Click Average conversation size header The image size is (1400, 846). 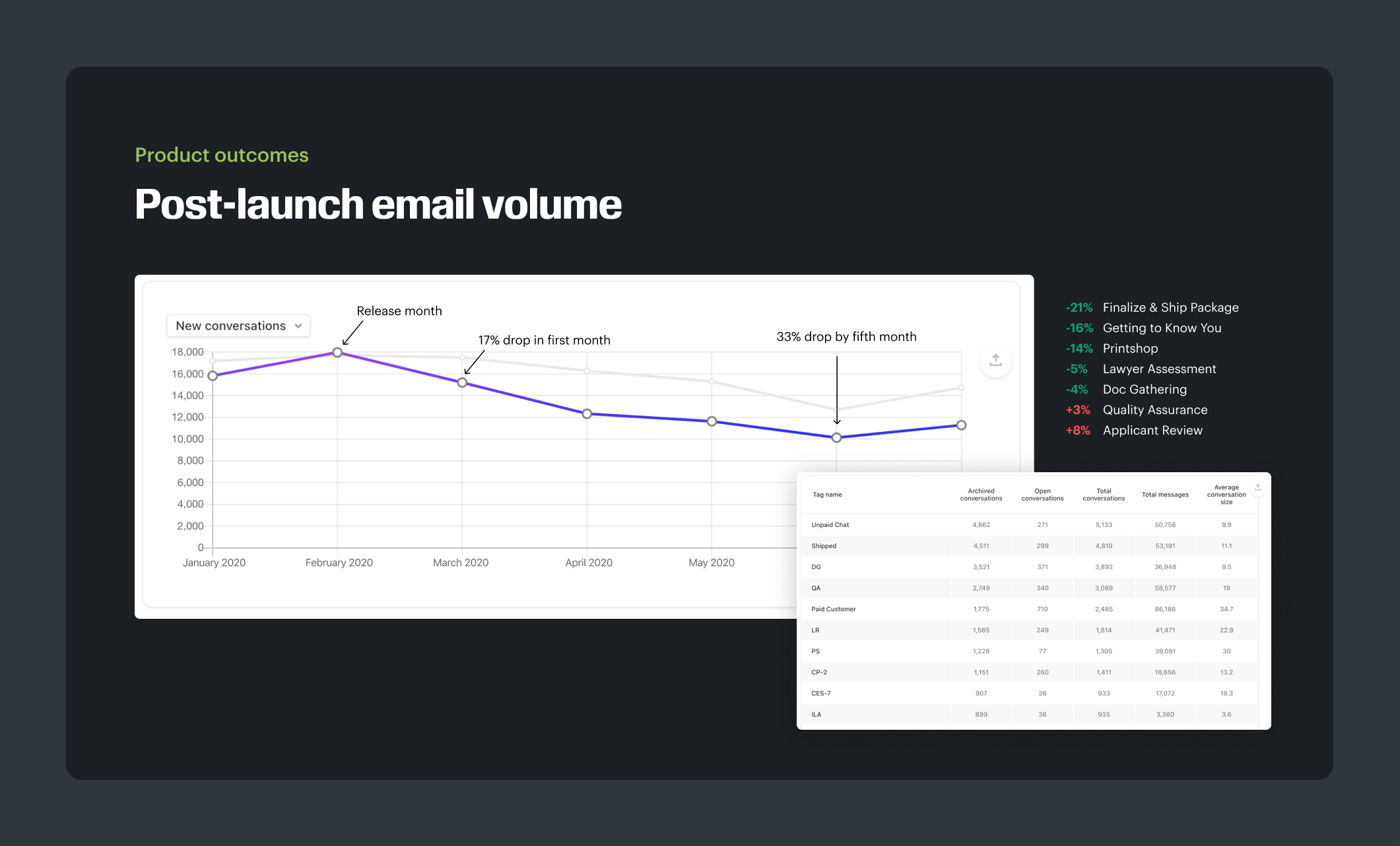pyautogui.click(x=1226, y=495)
